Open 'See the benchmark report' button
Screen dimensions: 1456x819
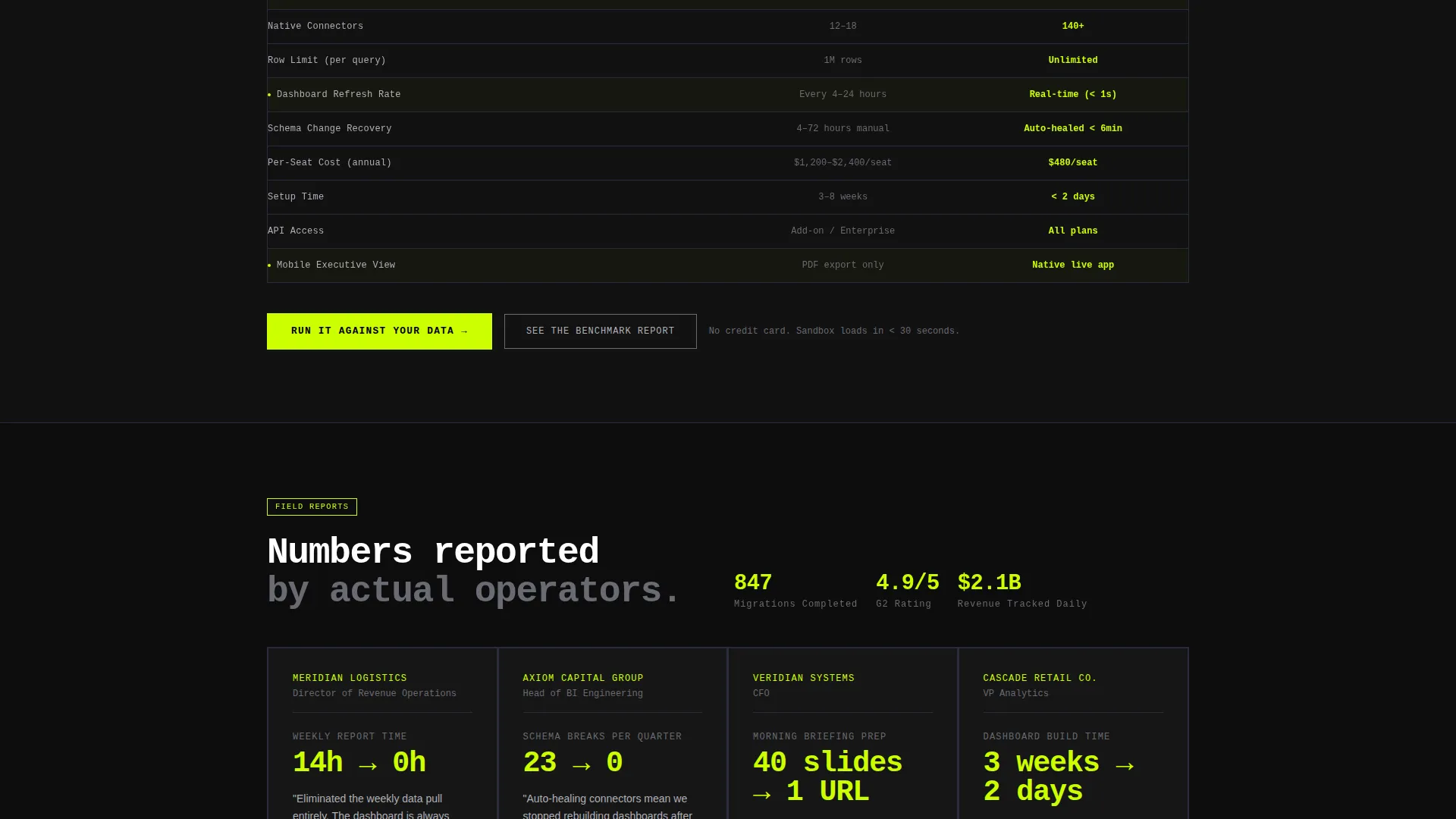click(x=600, y=331)
